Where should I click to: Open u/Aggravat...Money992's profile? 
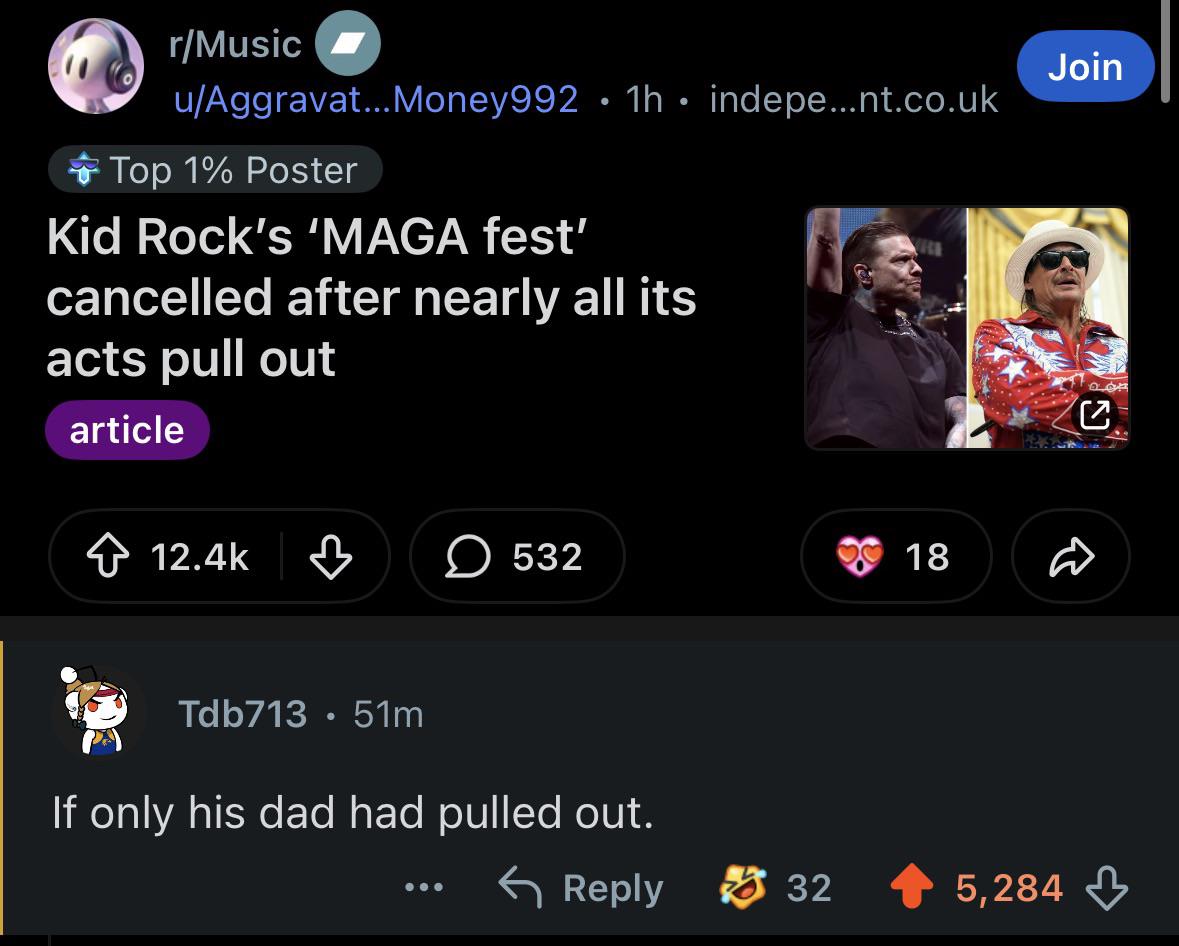coord(373,100)
